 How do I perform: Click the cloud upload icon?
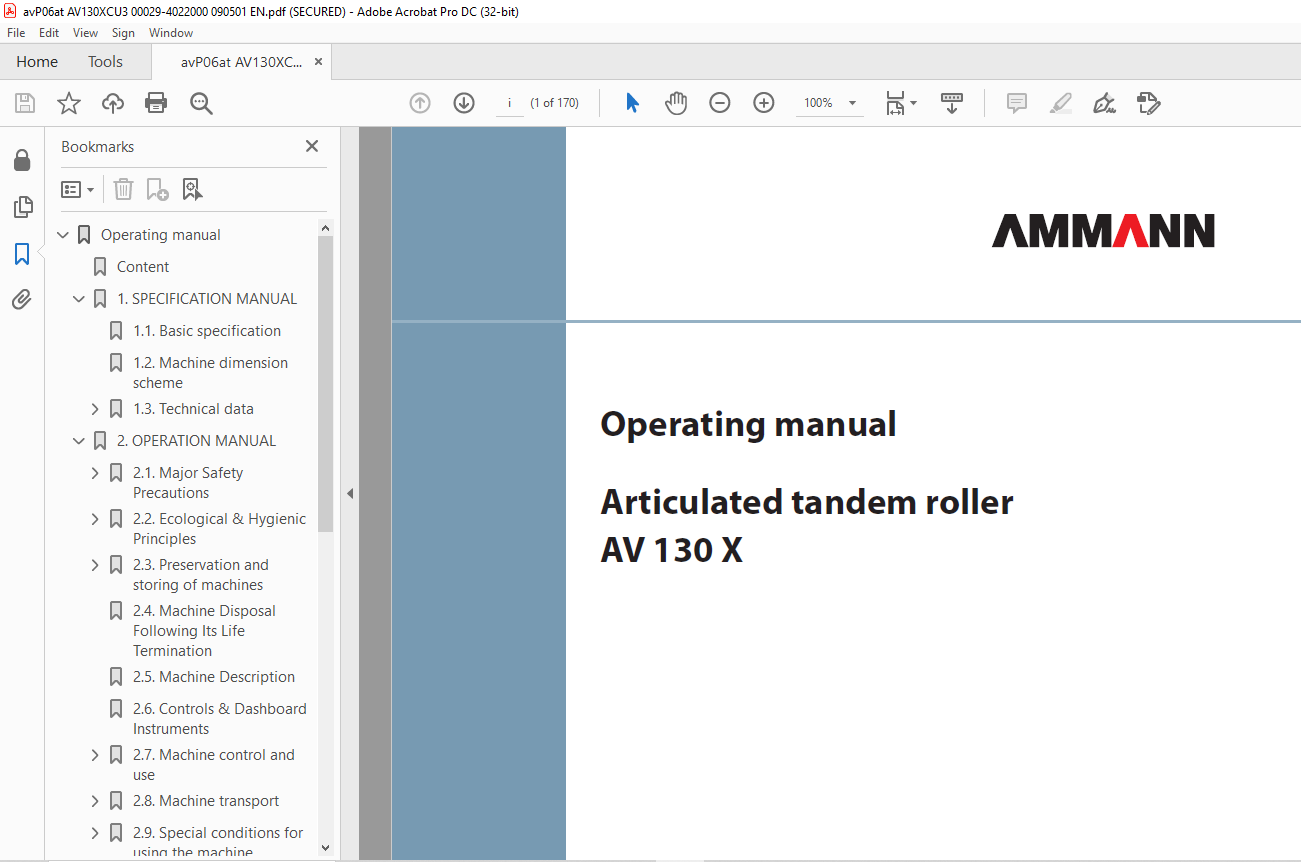[113, 103]
